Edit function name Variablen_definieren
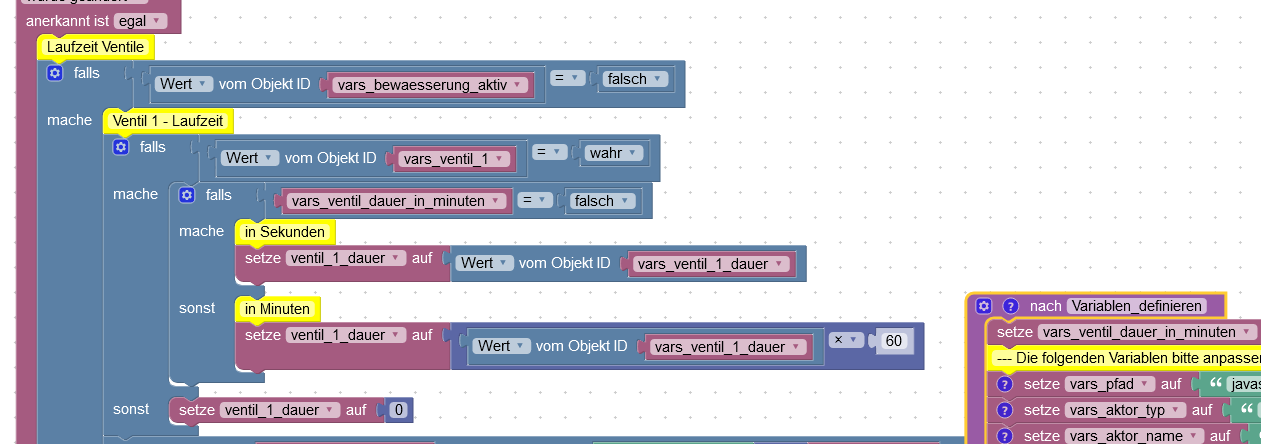This screenshot has width=1261, height=444. click(x=1137, y=306)
